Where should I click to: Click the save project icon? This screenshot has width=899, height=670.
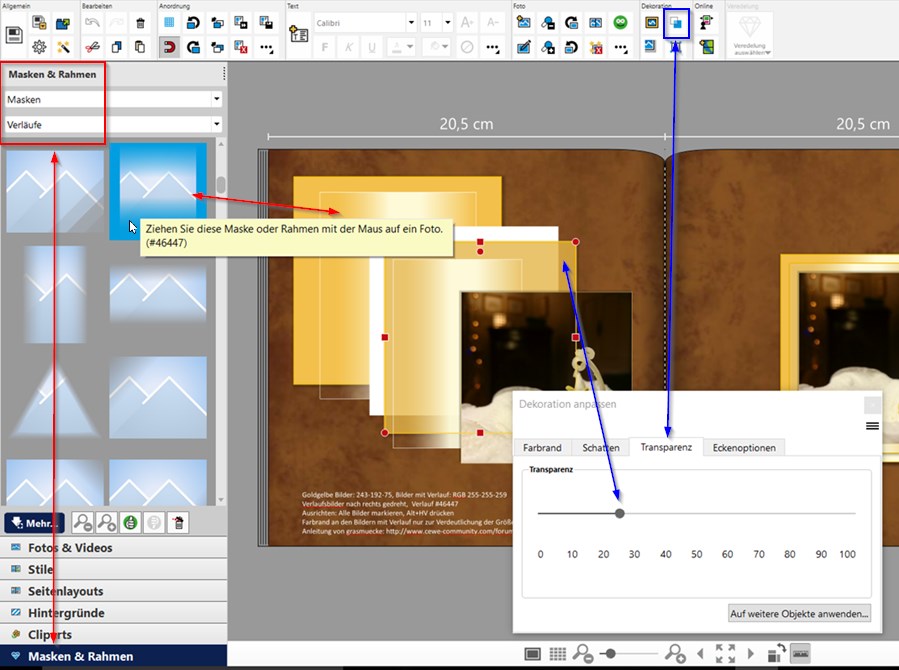[15, 35]
